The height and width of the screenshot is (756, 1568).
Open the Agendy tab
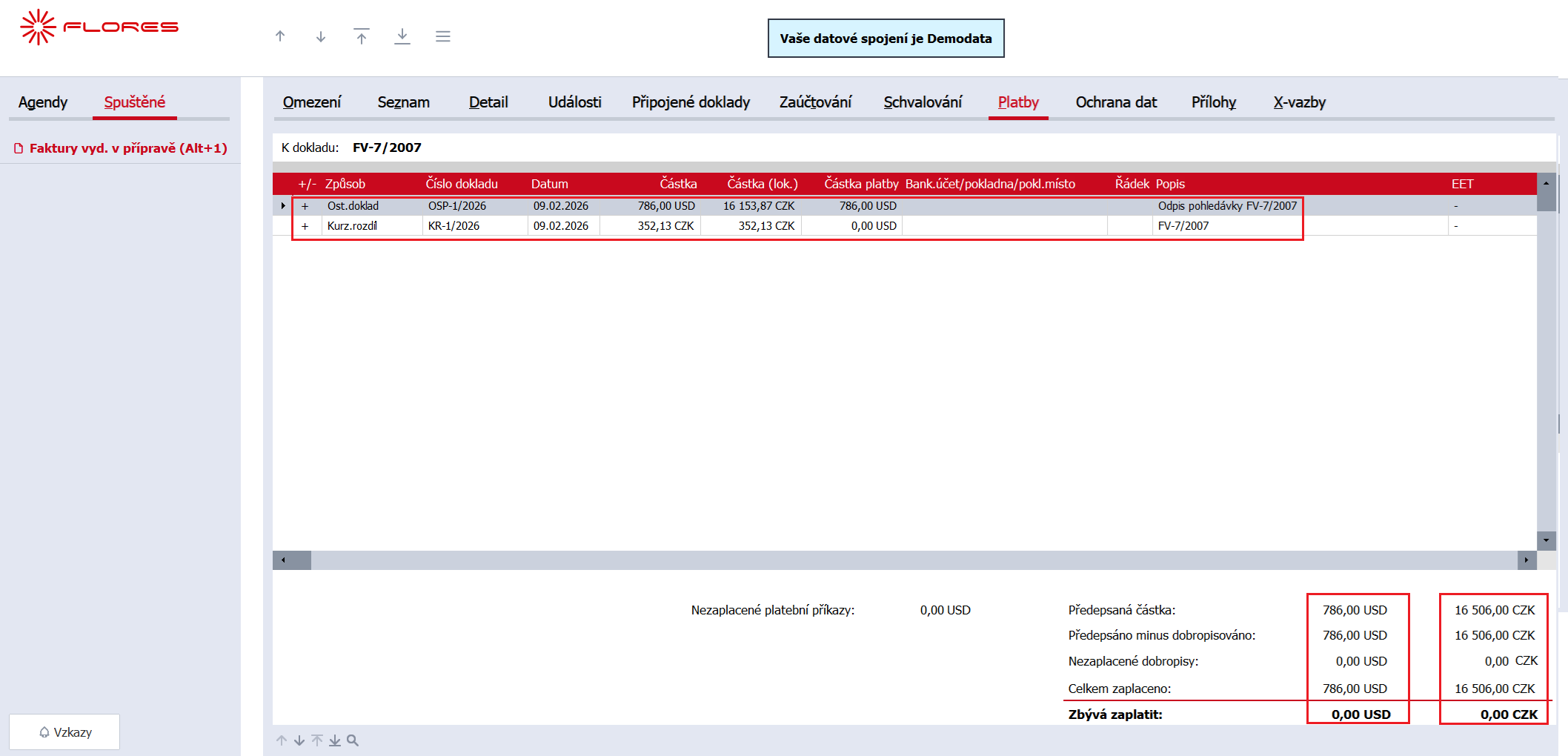[x=43, y=102]
